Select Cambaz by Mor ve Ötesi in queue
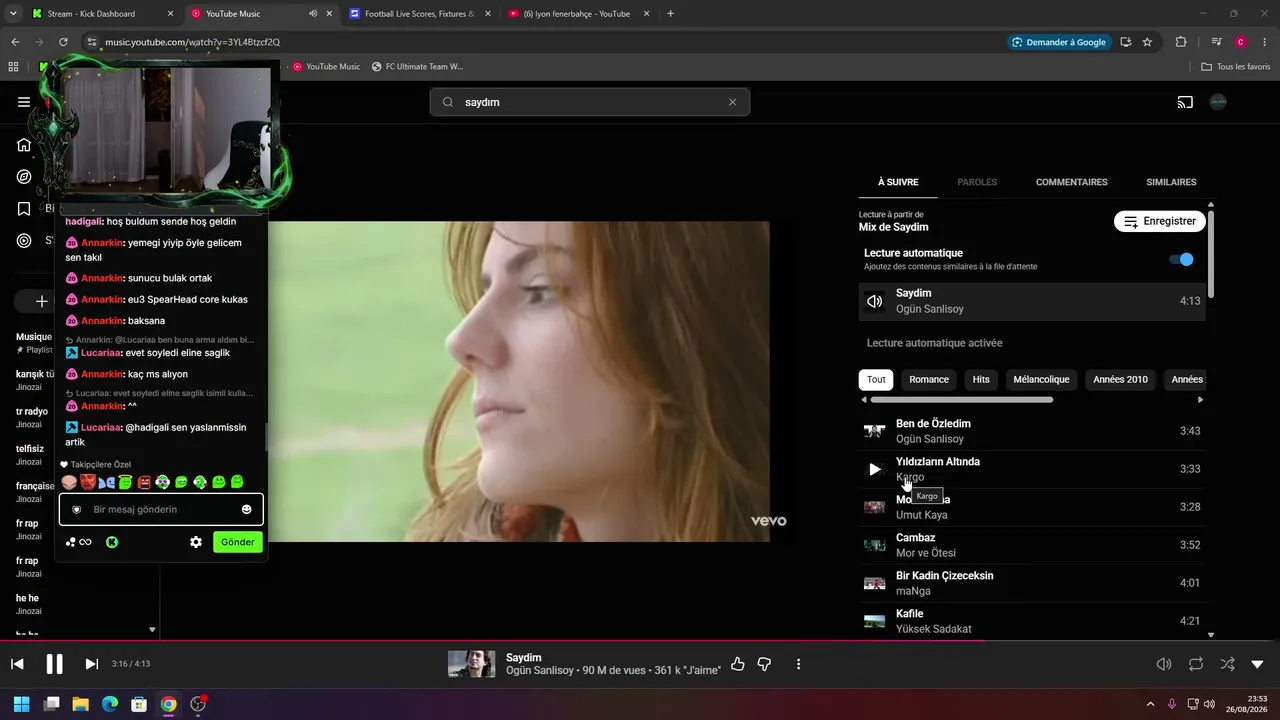The image size is (1280, 720). [x=1032, y=545]
